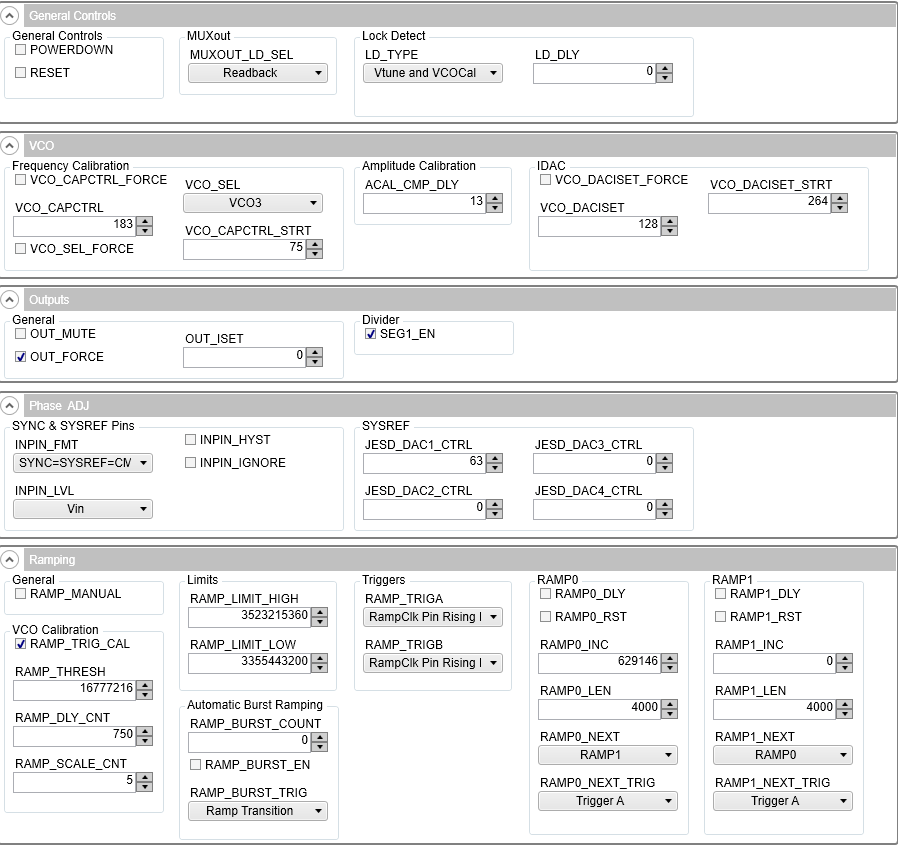Toggle VCO_DACISET_FORCE checkbox
The width and height of the screenshot is (898, 848).
[x=546, y=180]
